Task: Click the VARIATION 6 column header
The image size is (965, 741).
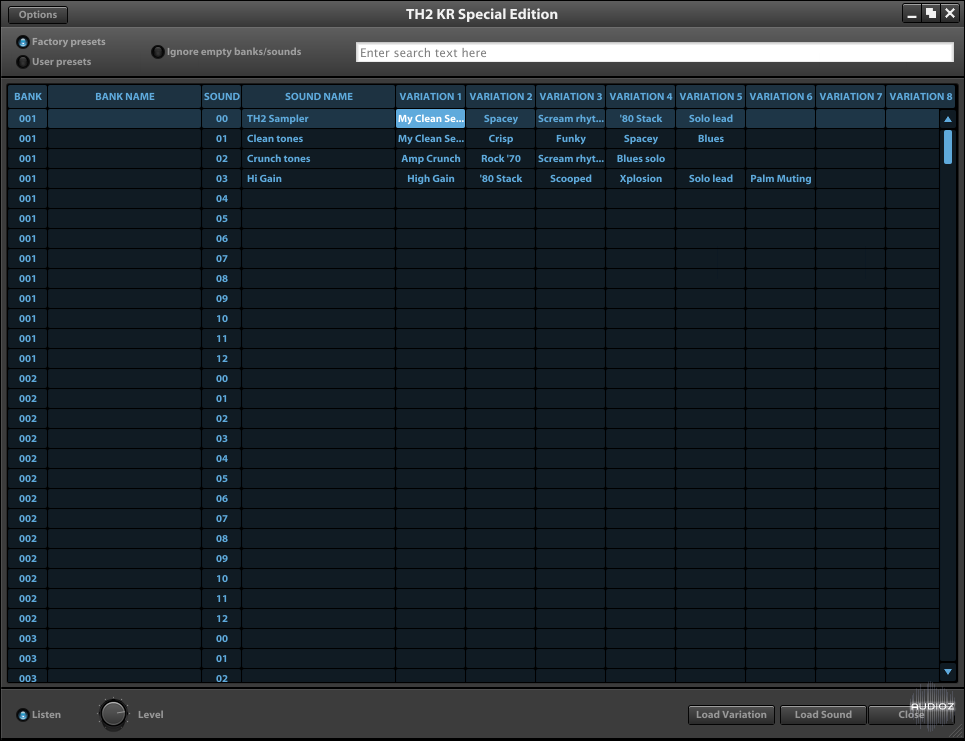Action: 780,97
